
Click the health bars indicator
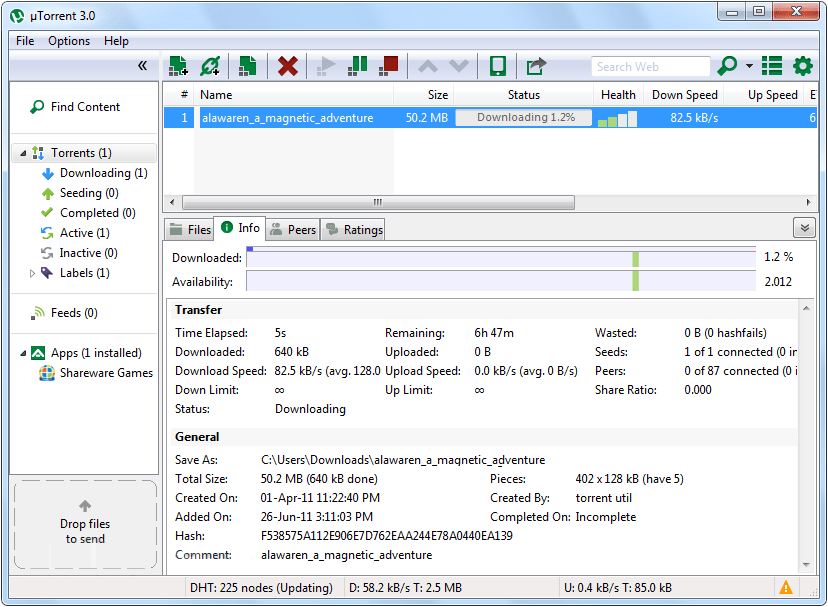[617, 119]
